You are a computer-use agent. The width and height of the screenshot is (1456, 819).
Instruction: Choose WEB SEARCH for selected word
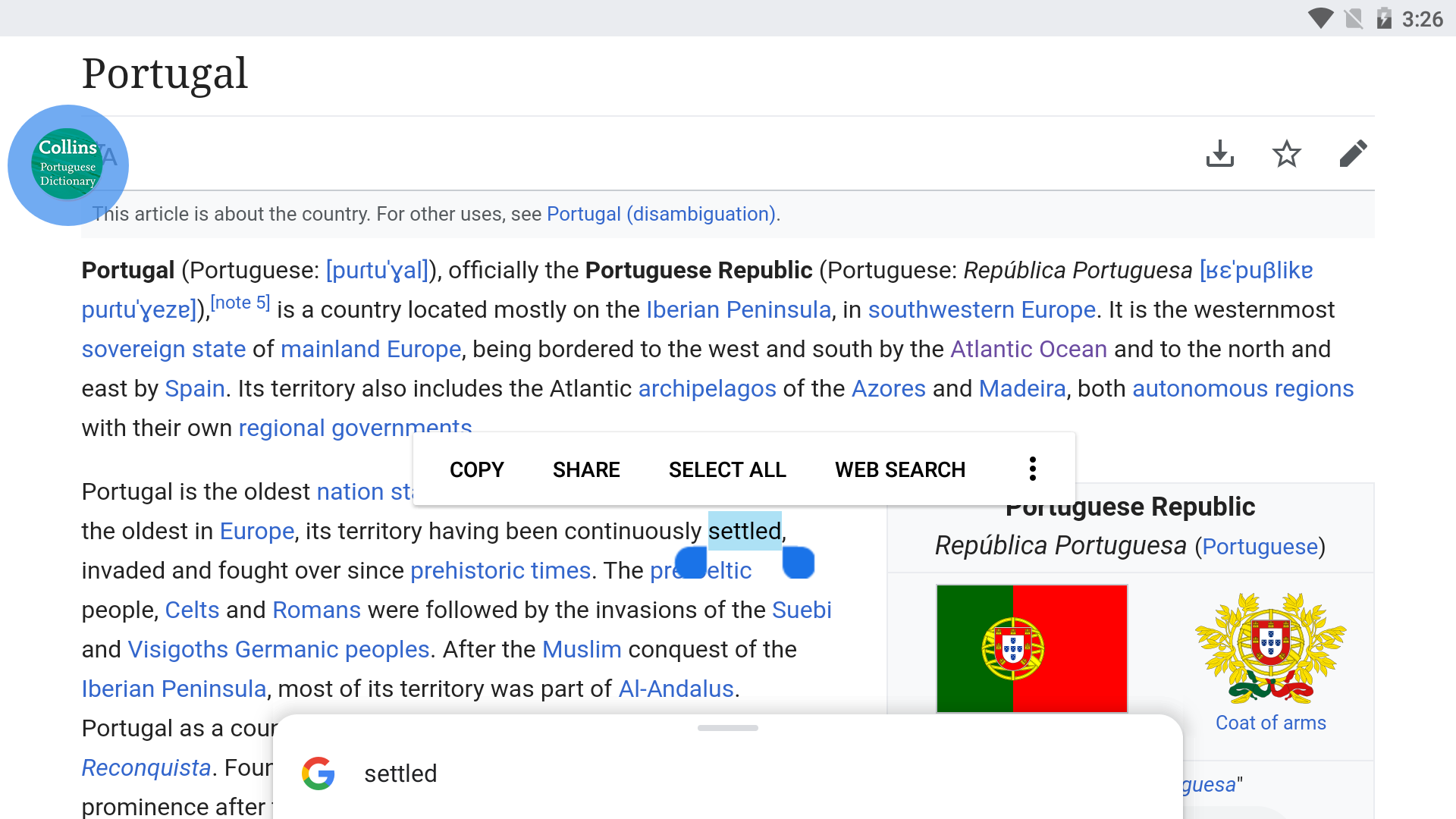point(900,469)
